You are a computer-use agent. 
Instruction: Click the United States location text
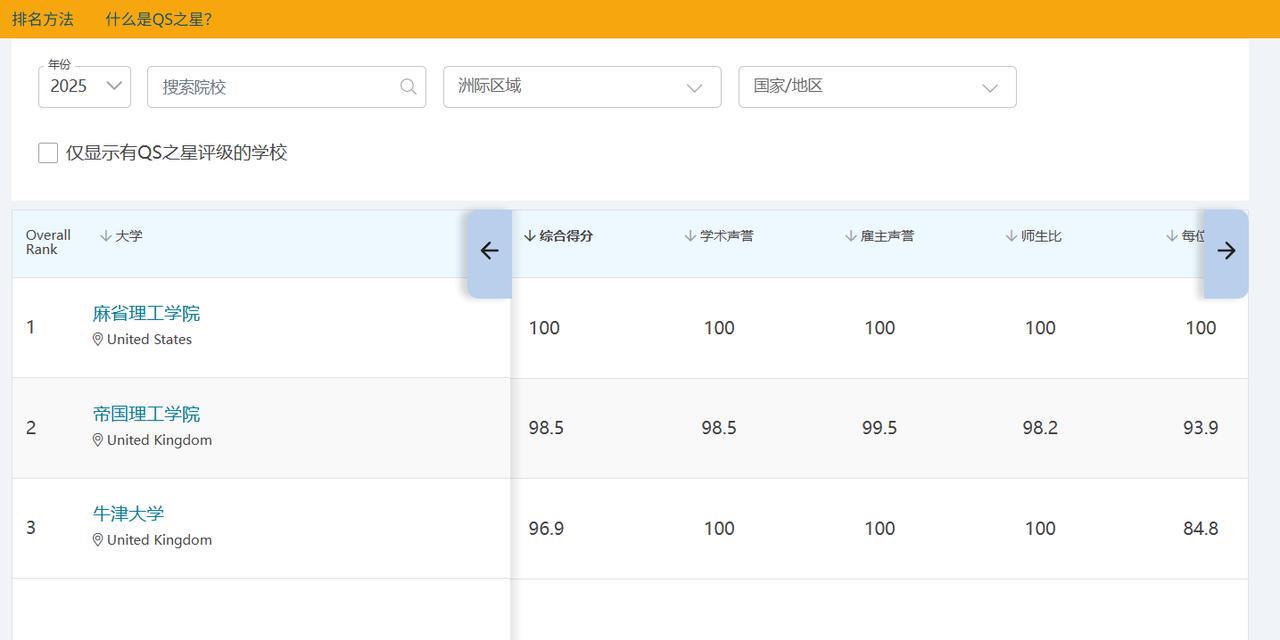pos(149,340)
